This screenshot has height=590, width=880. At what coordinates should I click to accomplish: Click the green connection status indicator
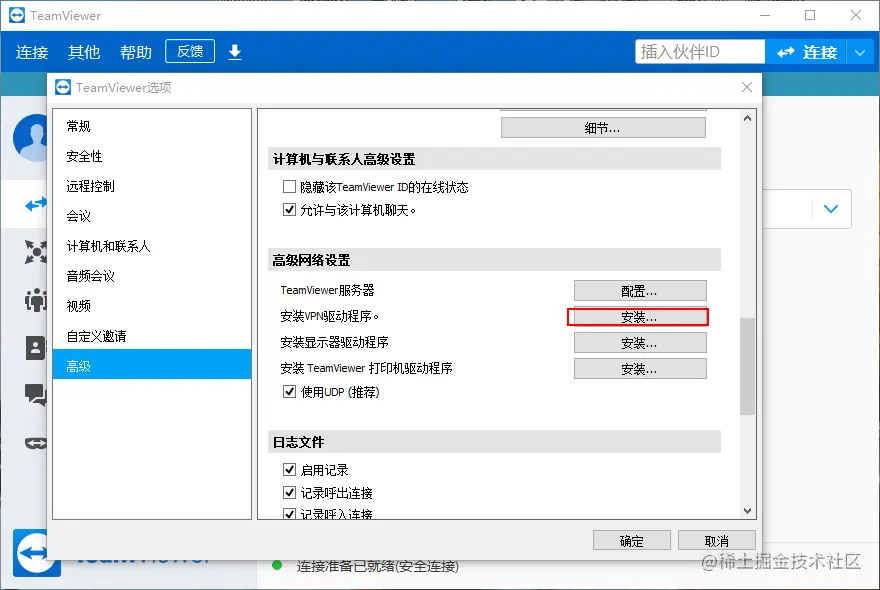click(x=277, y=565)
